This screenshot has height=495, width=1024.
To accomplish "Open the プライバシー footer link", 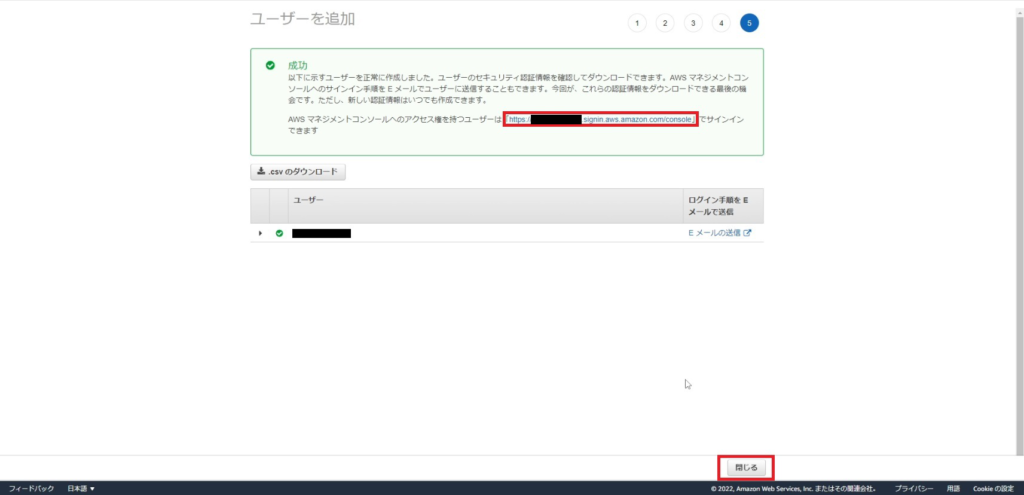I will pos(914,489).
